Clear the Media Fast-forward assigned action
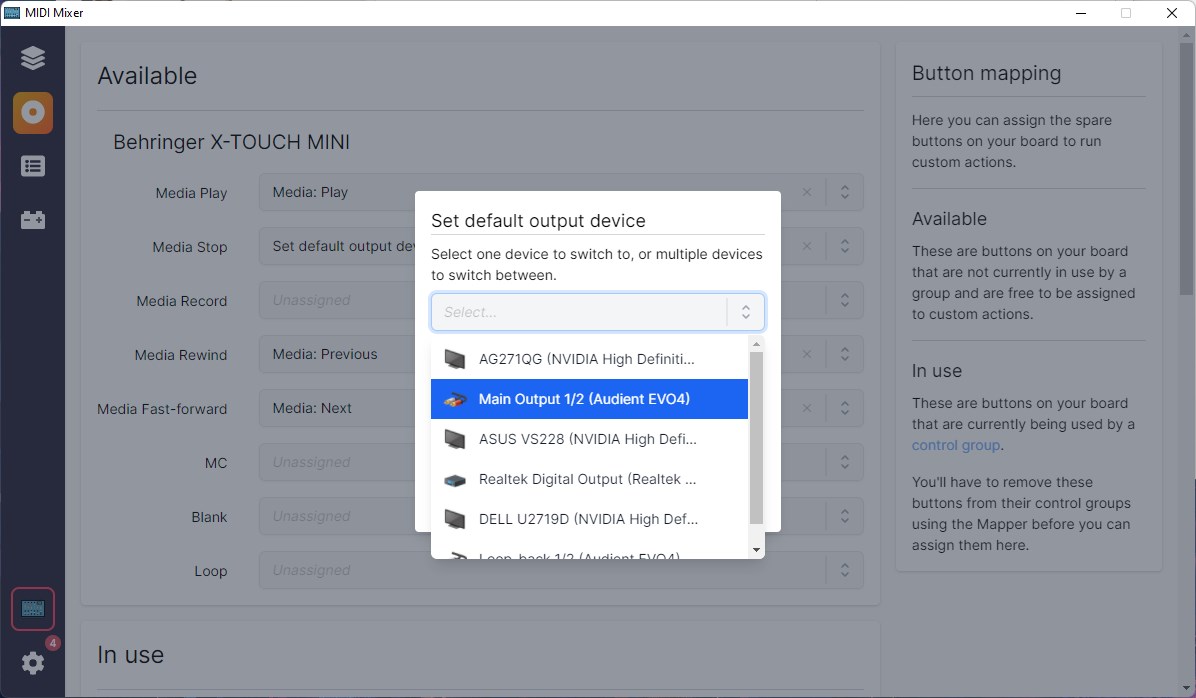 click(807, 409)
